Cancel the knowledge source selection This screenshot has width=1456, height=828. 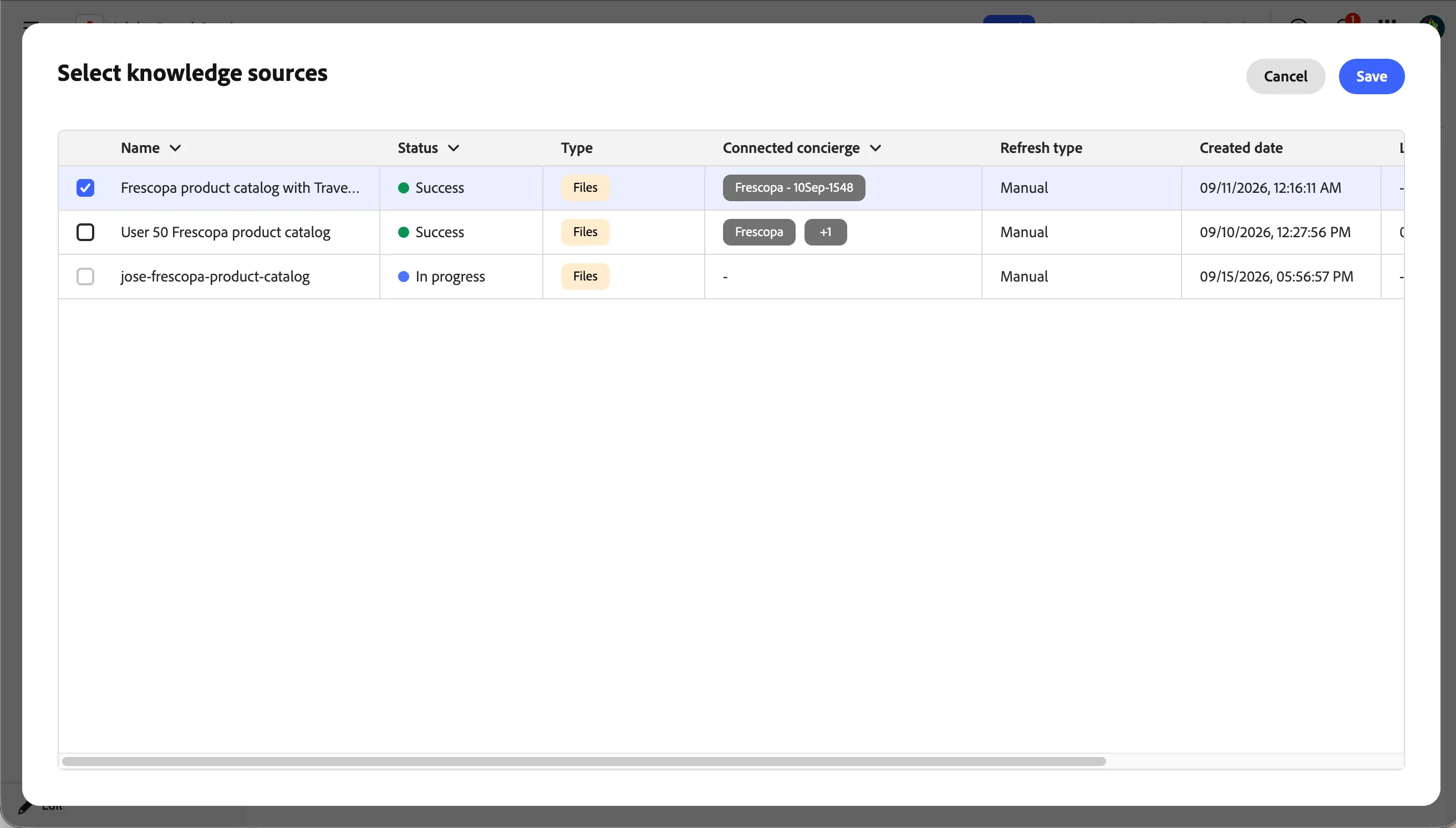[1285, 76]
